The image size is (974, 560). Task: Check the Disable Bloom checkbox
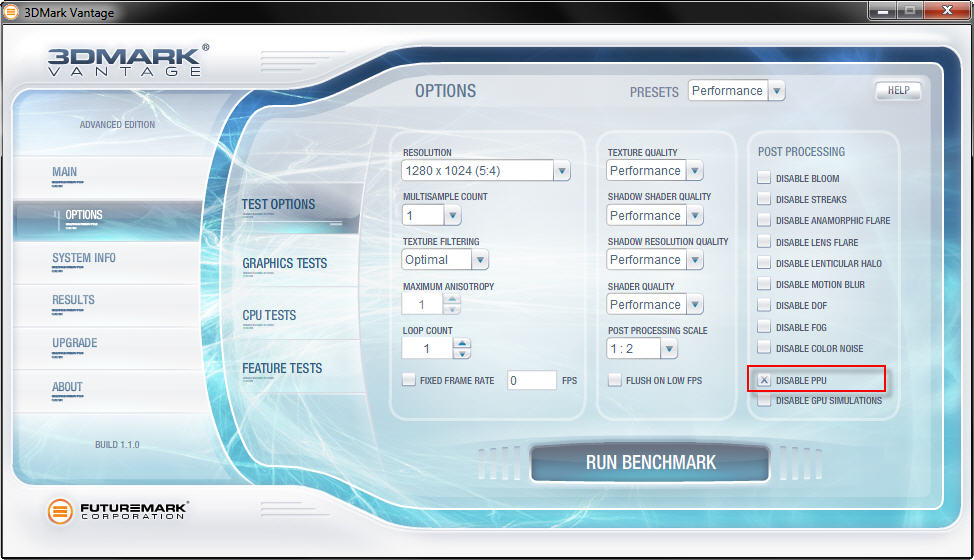coord(764,178)
